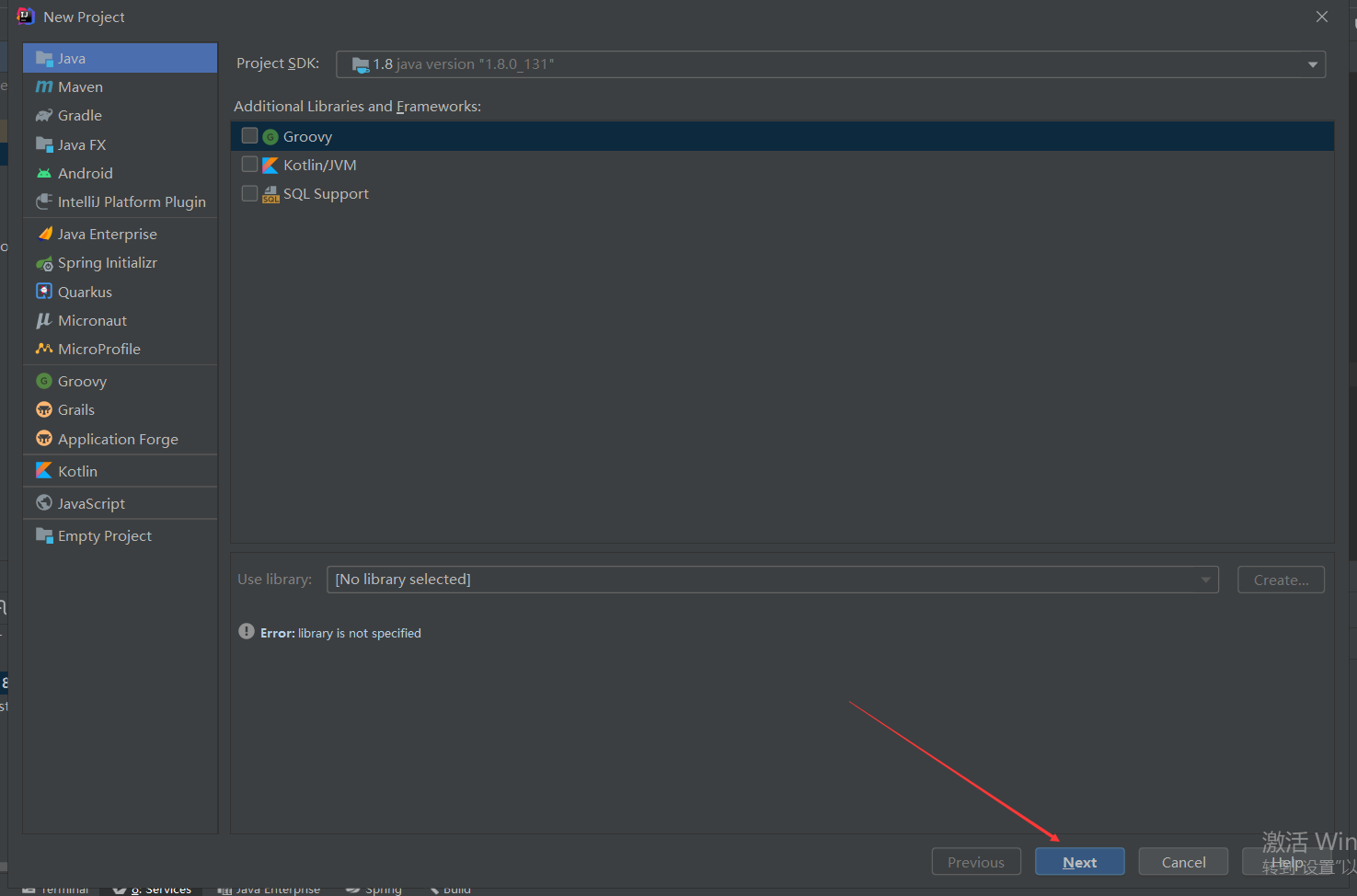This screenshot has width=1357, height=896.
Task: Select Maven in project type list
Action: click(x=120, y=86)
